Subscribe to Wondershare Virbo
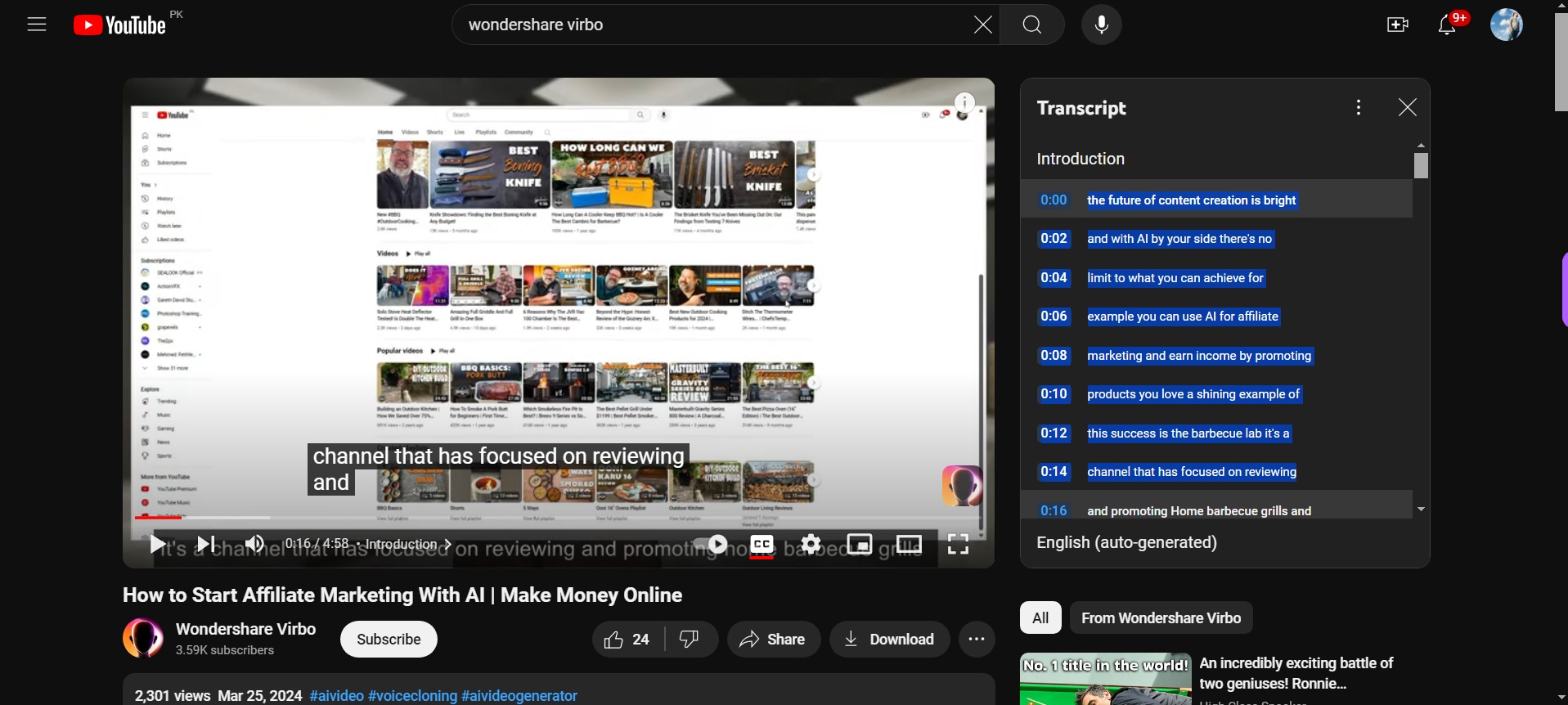This screenshot has height=705, width=1568. [389, 640]
